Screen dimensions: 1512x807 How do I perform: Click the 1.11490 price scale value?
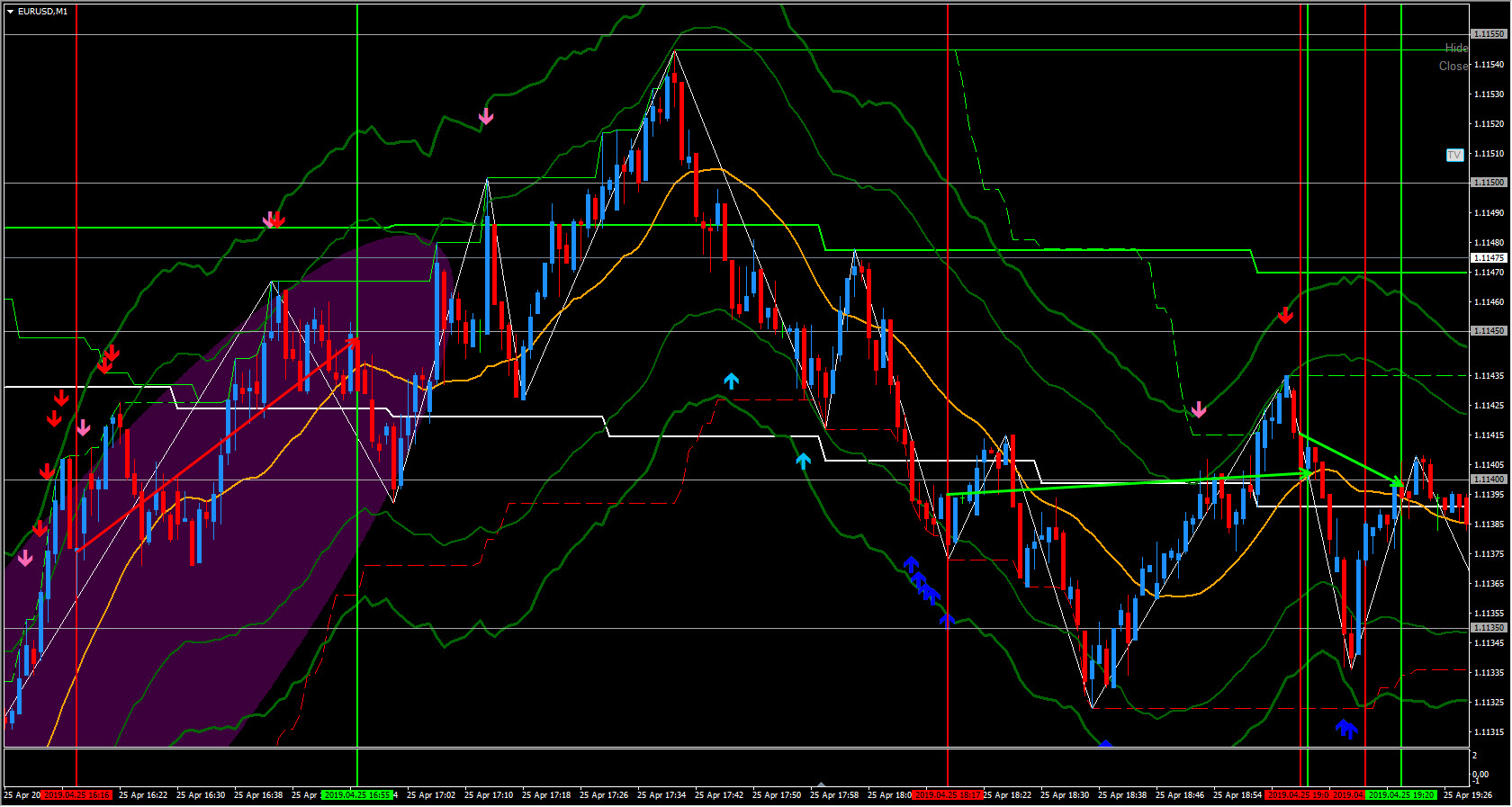click(x=1489, y=213)
